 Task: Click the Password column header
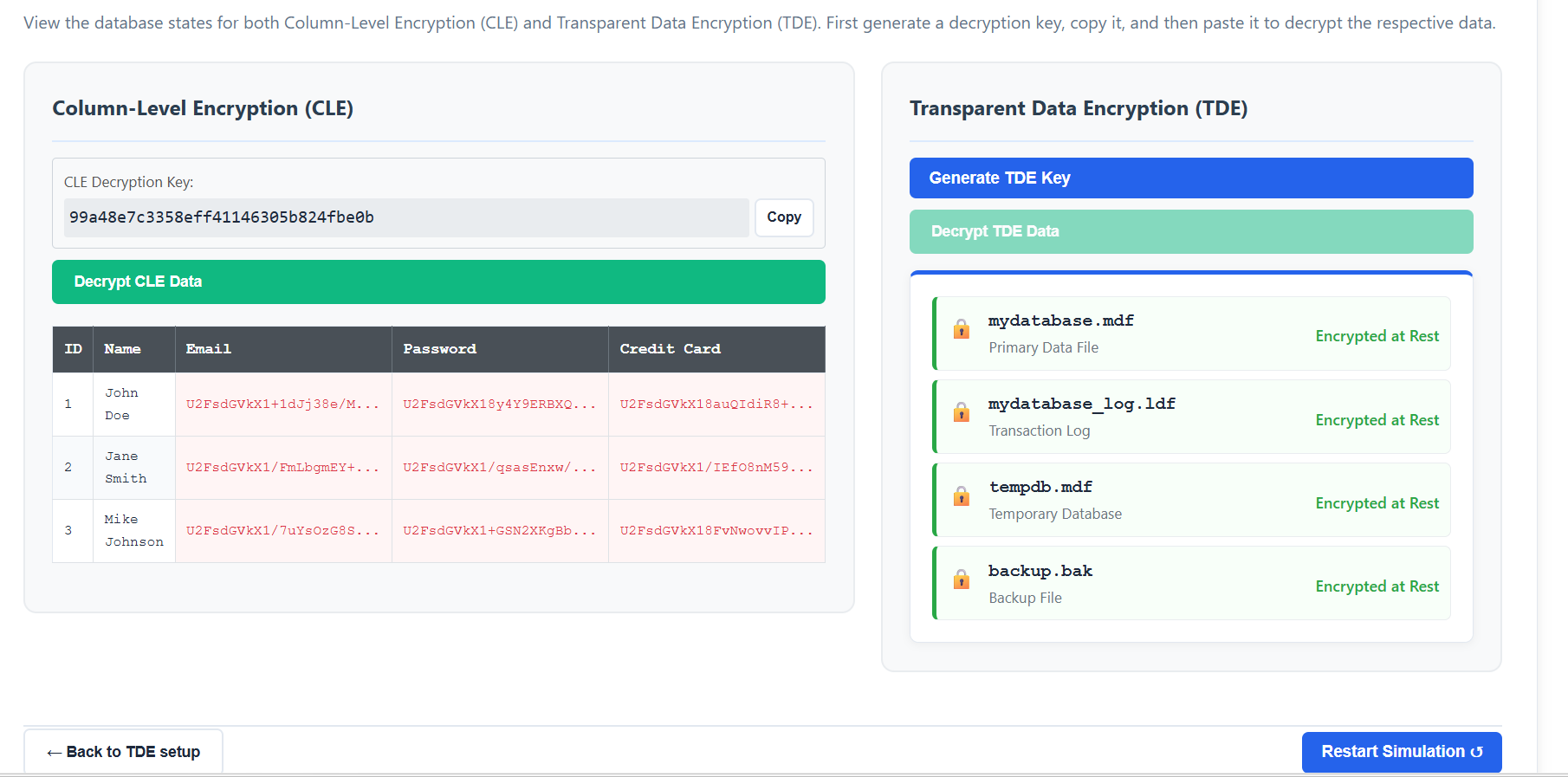click(x=439, y=349)
